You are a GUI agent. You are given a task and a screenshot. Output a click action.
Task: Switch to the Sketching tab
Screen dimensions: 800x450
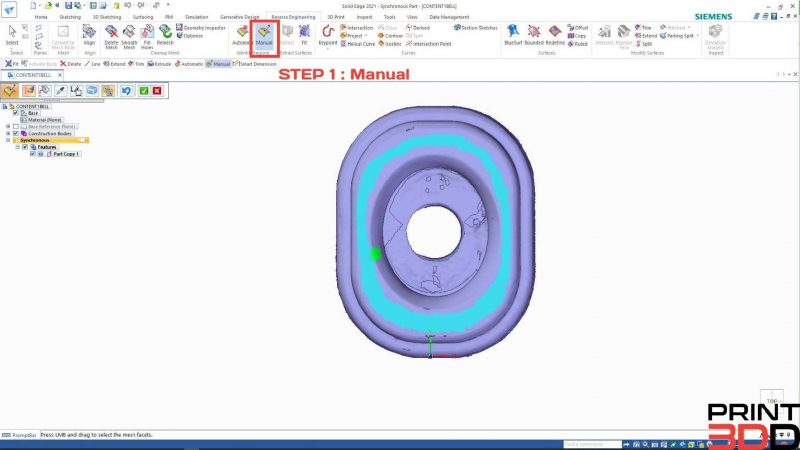pos(70,17)
